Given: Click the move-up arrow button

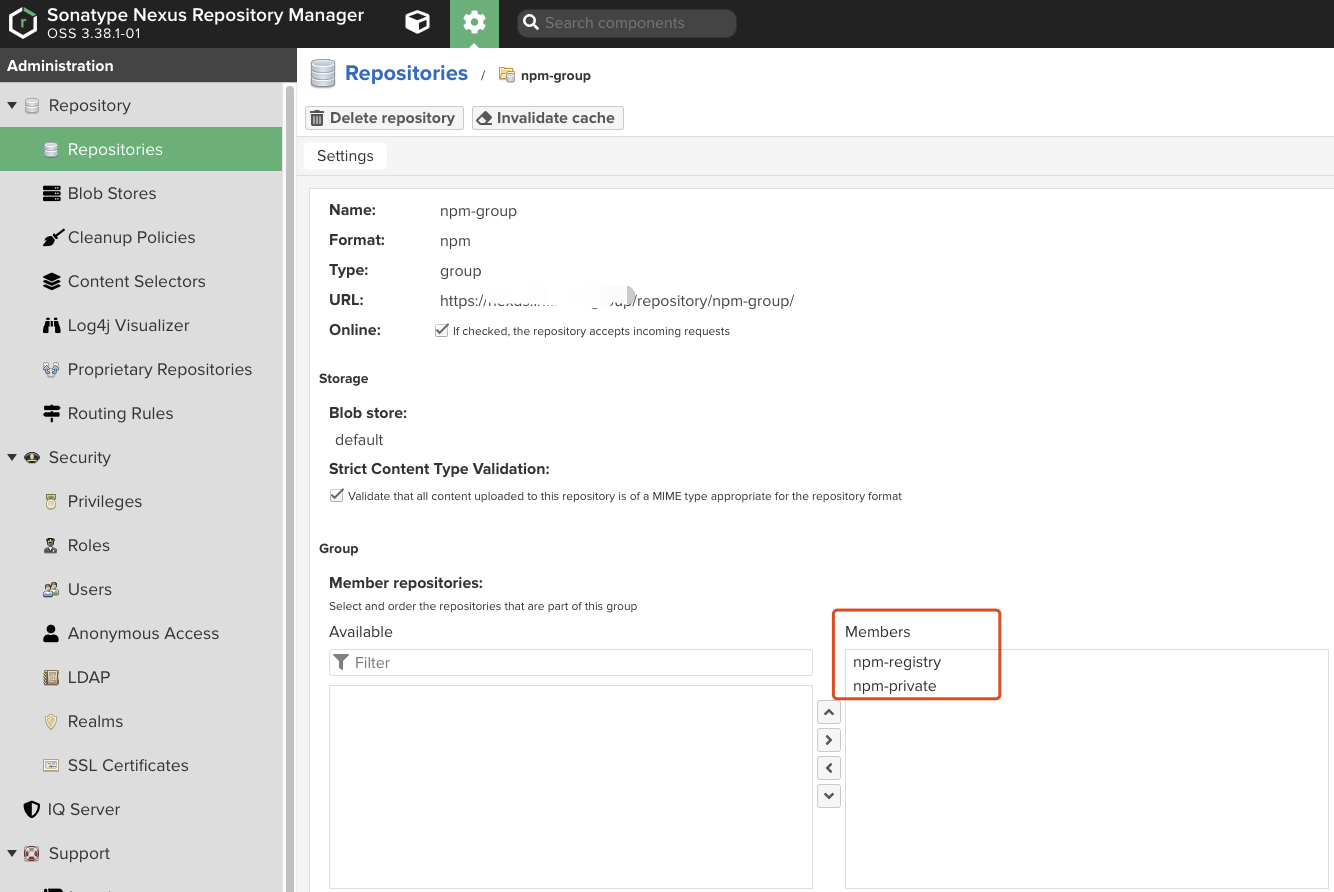Looking at the screenshot, I should click(829, 712).
